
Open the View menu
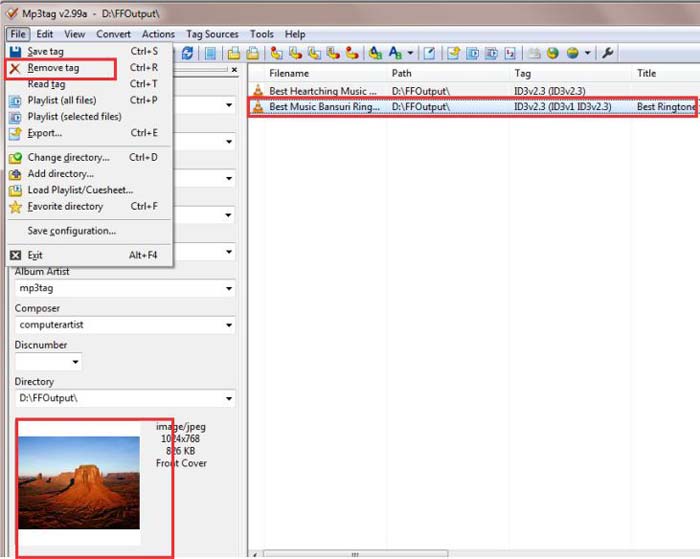click(75, 34)
